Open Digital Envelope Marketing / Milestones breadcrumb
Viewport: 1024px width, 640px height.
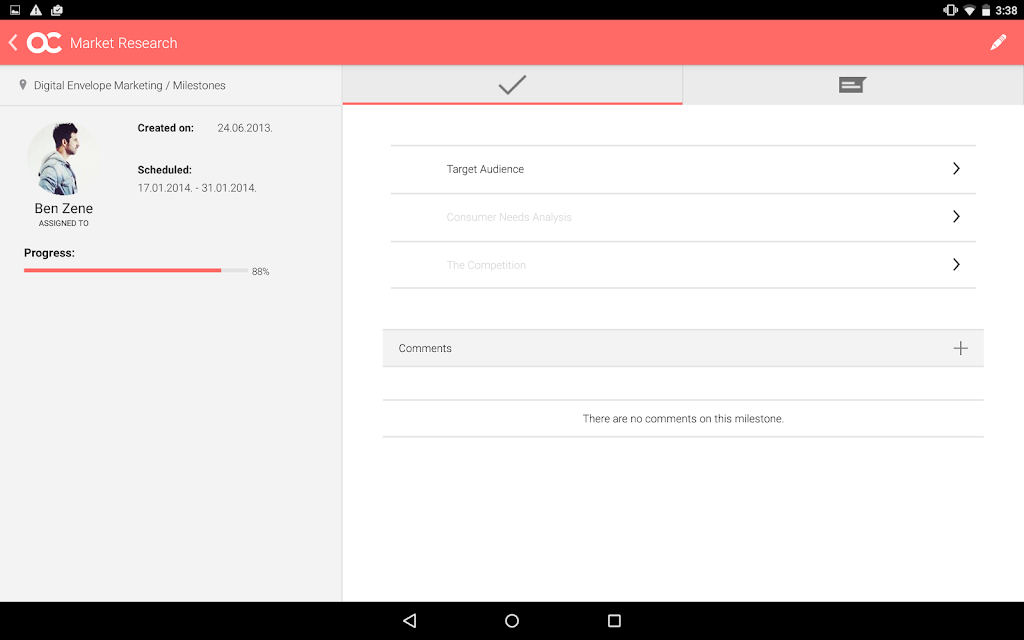click(129, 86)
